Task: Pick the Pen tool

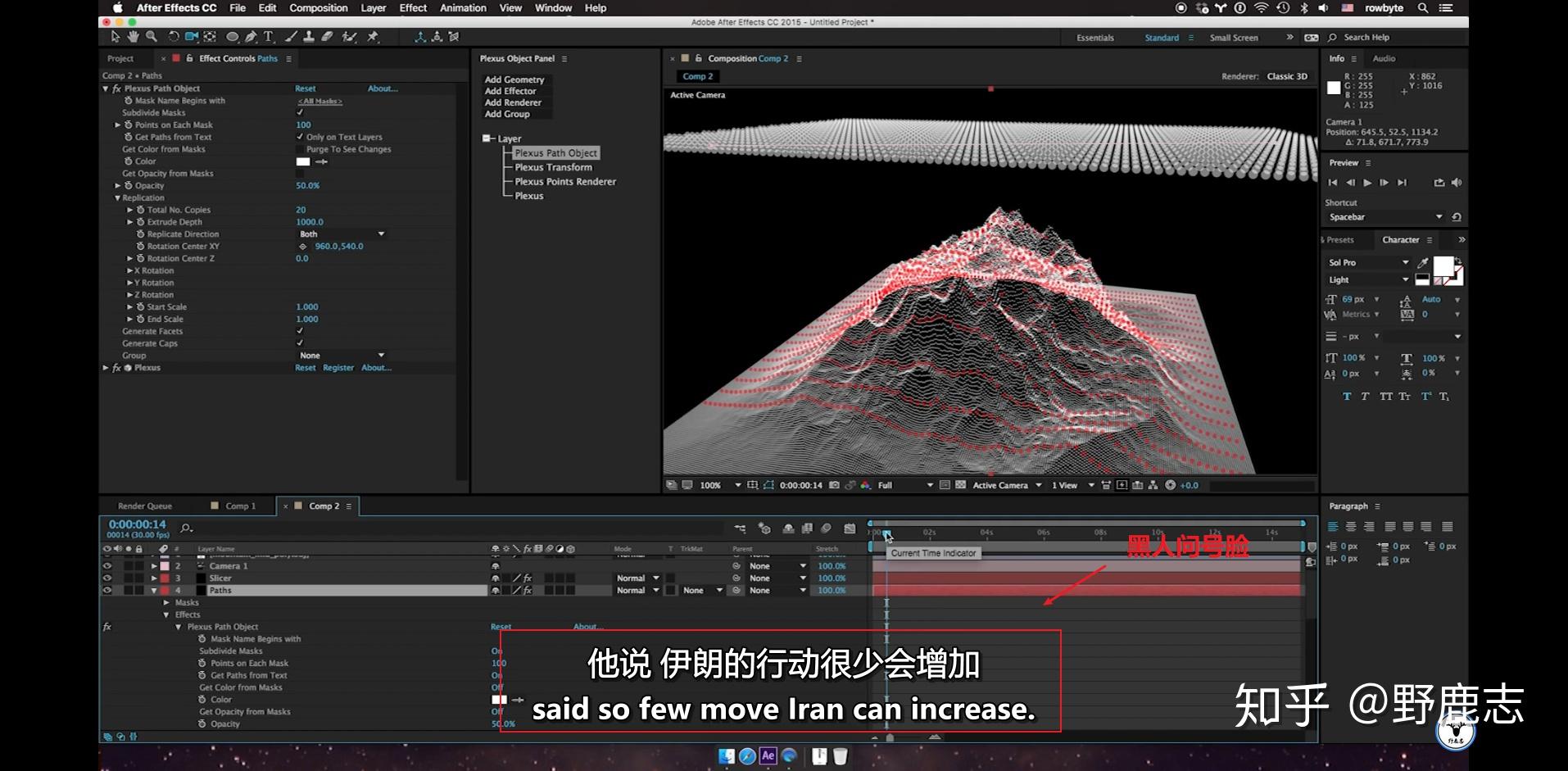Action: pos(251,37)
